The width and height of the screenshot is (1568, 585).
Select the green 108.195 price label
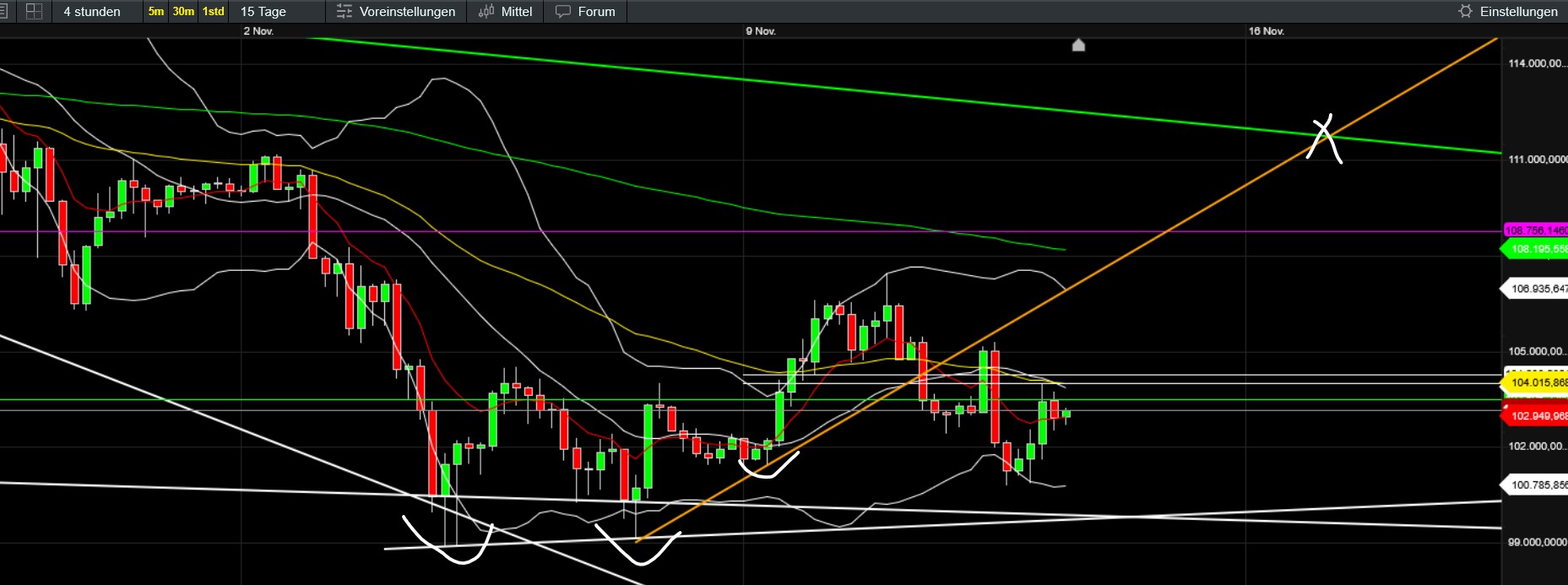[x=1537, y=249]
